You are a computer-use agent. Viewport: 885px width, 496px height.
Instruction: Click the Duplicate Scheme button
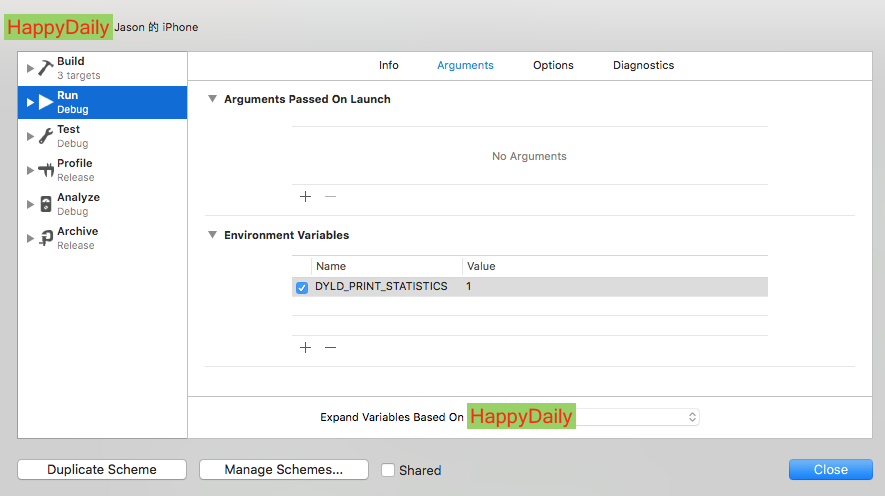(x=102, y=470)
